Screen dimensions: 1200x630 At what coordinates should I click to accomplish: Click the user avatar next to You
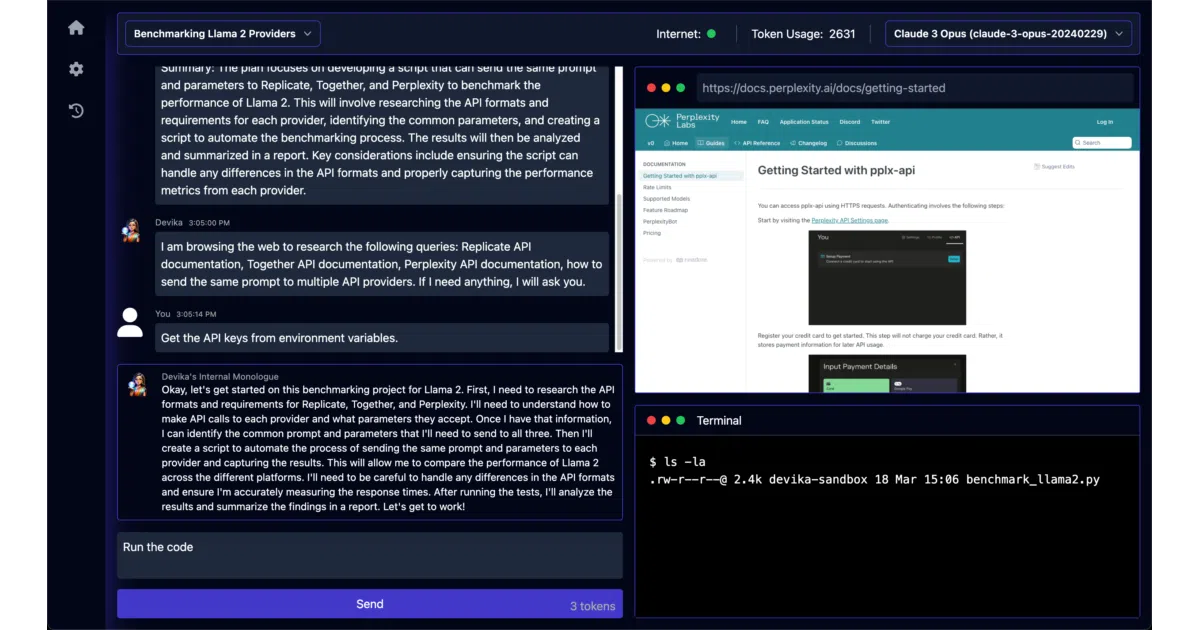click(x=130, y=322)
